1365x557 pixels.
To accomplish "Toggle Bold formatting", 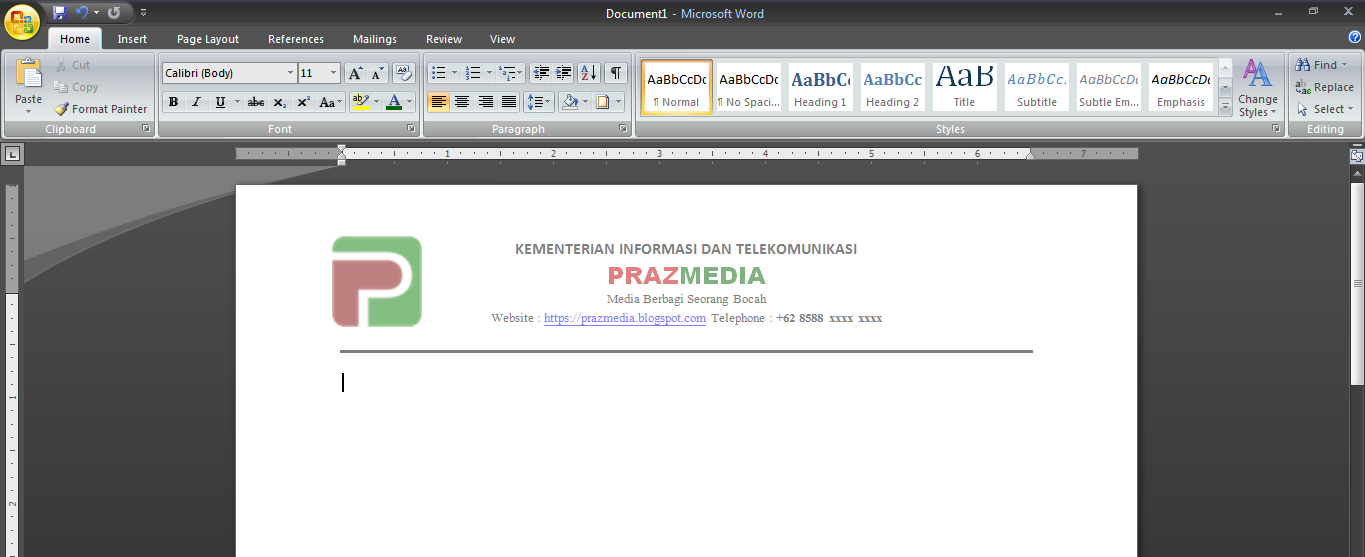I will tap(174, 102).
